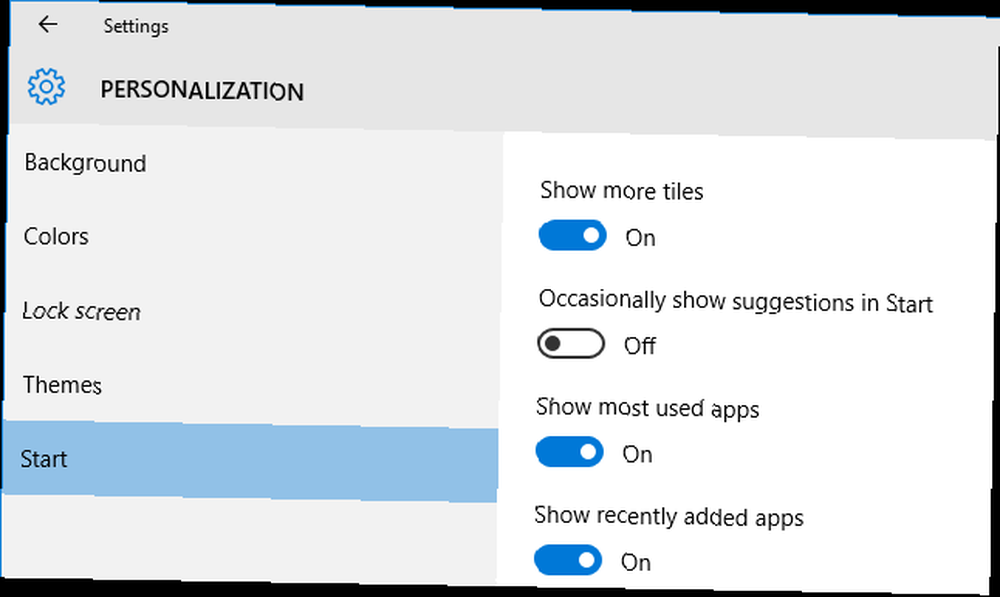Image resolution: width=1000 pixels, height=597 pixels.
Task: Click the Show more tiles label
Action: point(622,191)
